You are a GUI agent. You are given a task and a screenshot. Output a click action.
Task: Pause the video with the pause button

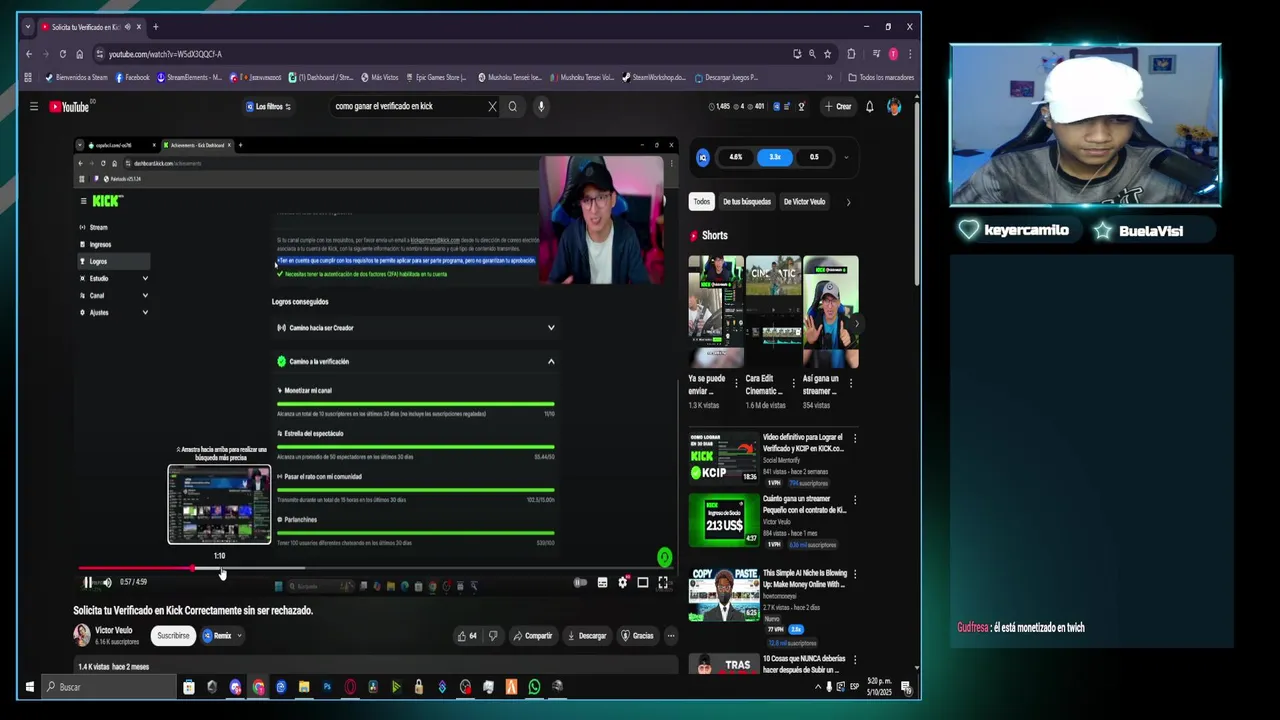click(x=88, y=582)
